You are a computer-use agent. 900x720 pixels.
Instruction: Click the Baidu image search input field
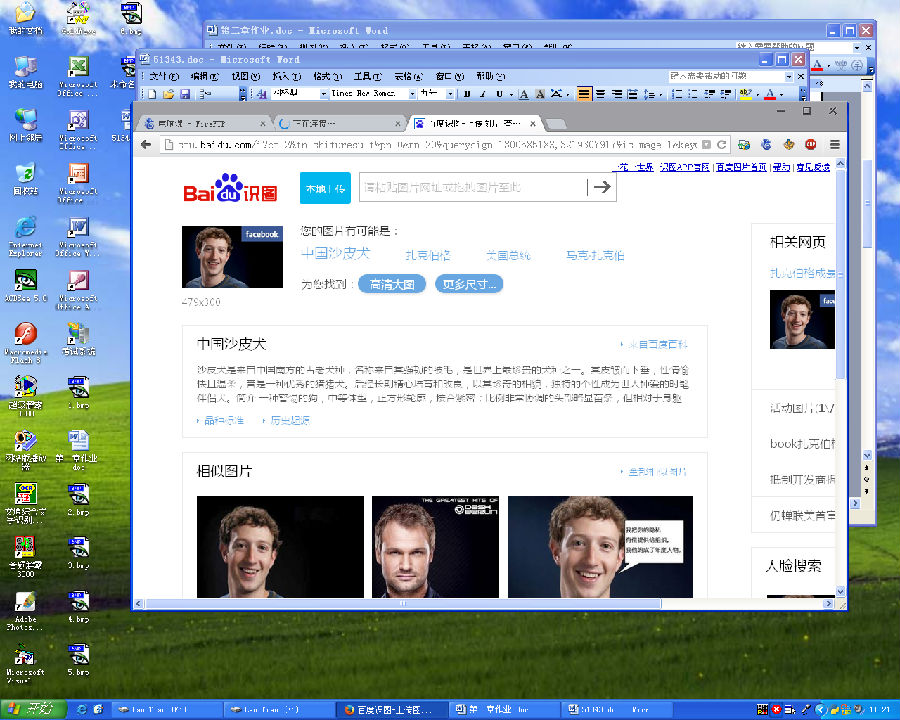[x=472, y=187]
